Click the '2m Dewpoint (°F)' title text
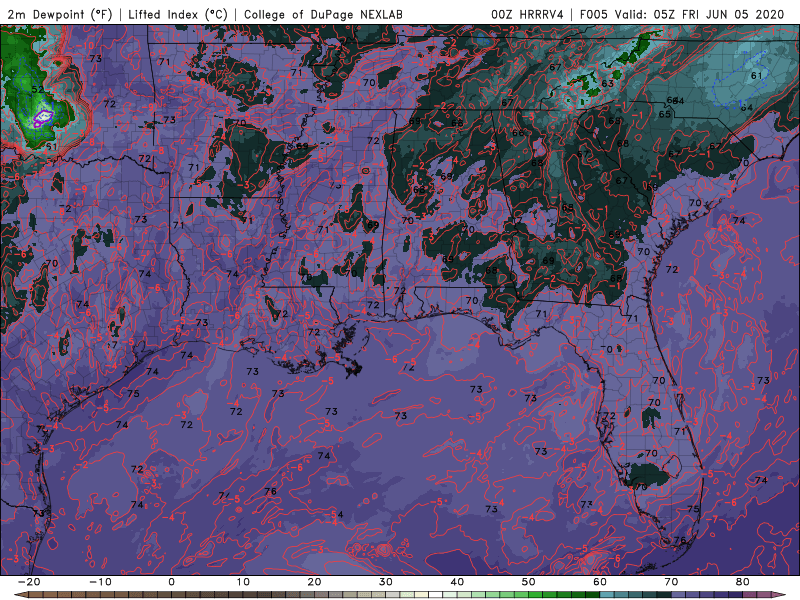The height and width of the screenshot is (600, 800). pos(59,14)
